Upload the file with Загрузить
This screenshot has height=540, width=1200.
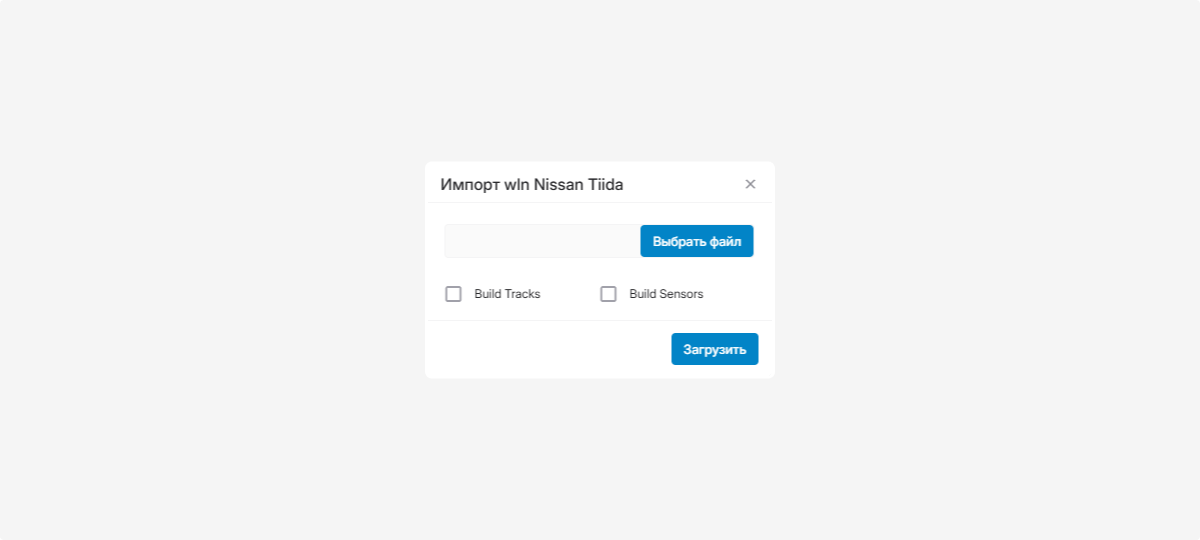pyautogui.click(x=714, y=349)
